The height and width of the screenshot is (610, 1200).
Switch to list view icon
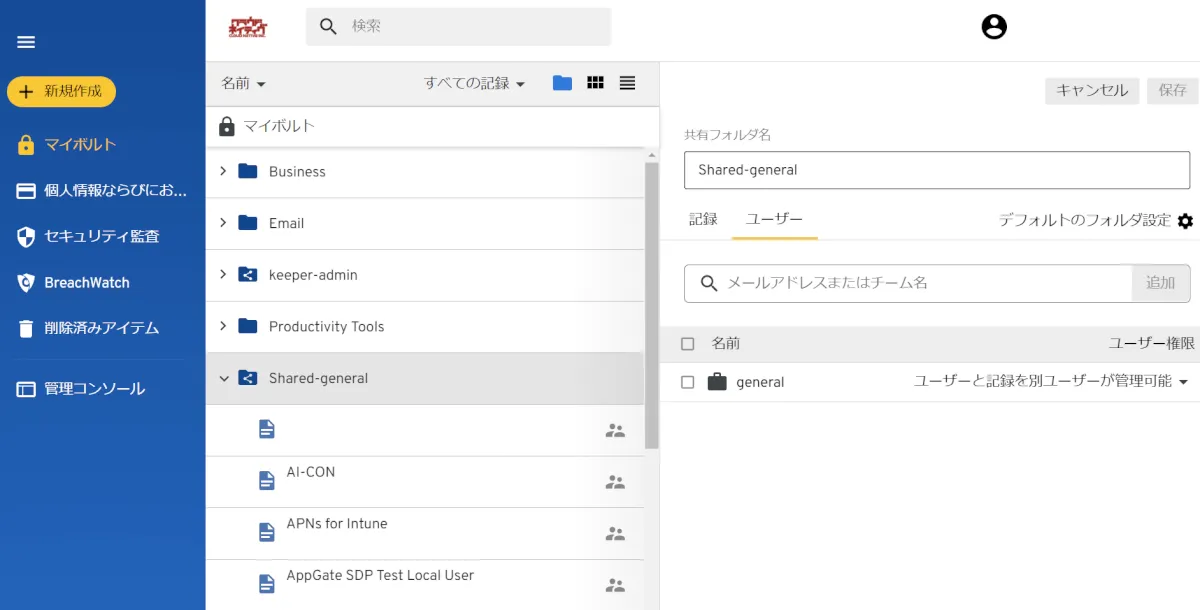pos(627,83)
